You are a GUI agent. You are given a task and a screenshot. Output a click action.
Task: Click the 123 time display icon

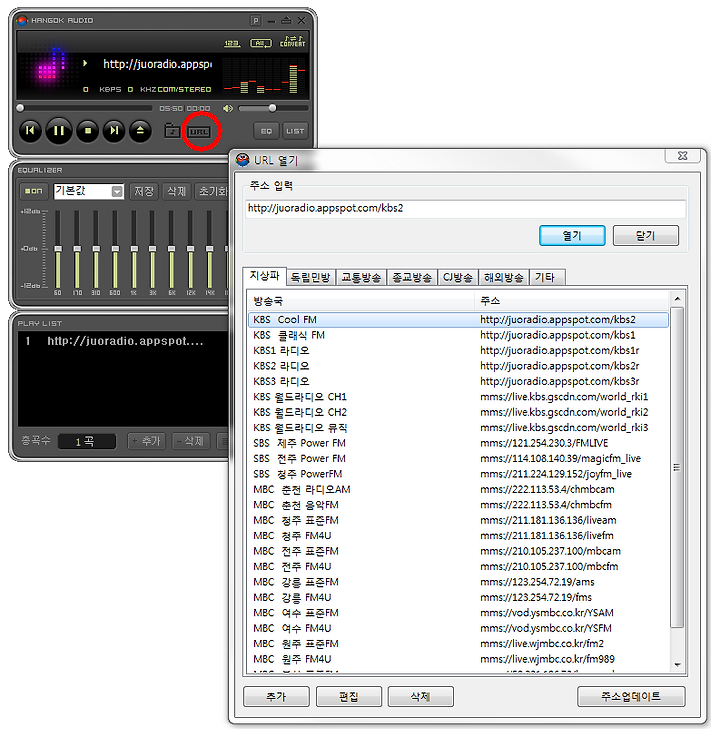tap(232, 43)
